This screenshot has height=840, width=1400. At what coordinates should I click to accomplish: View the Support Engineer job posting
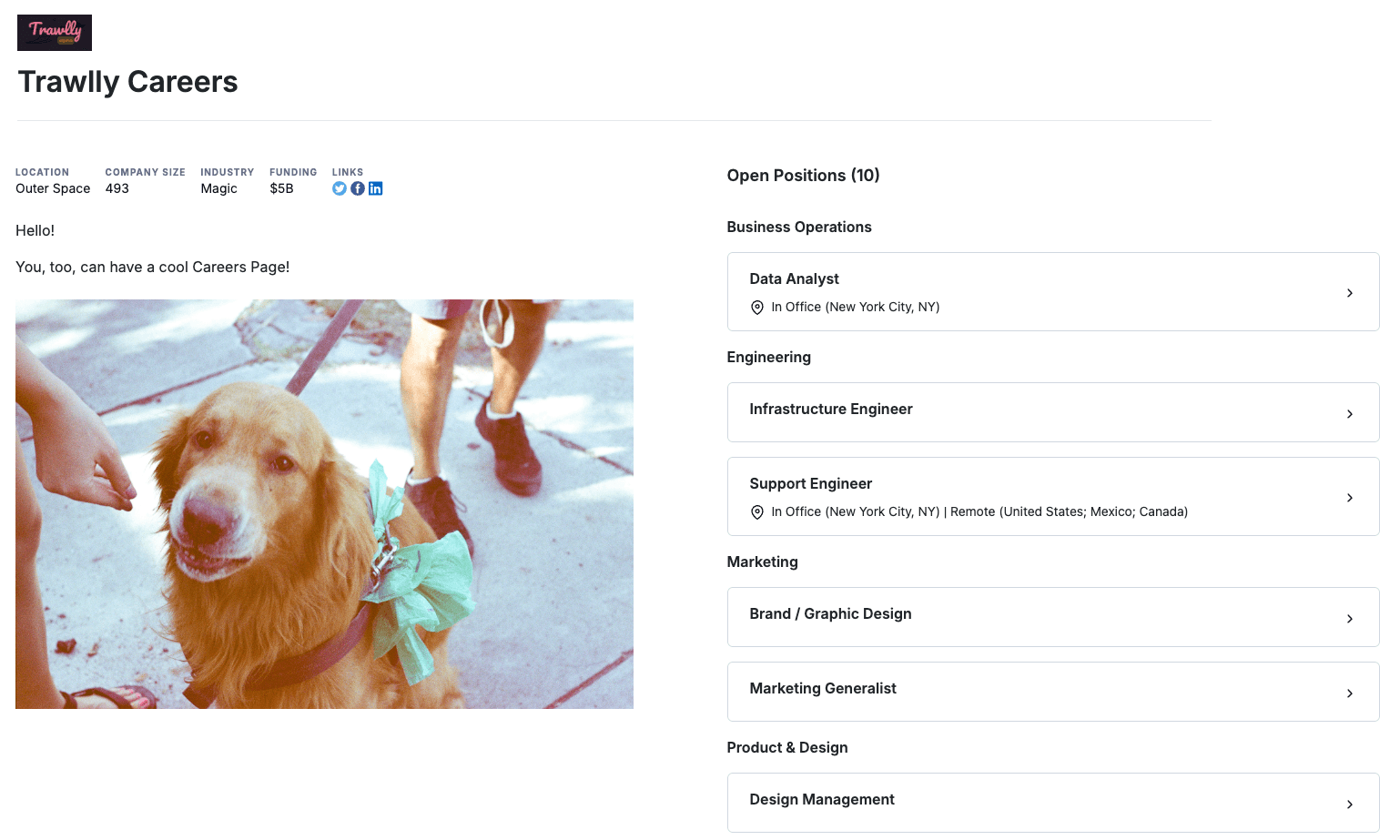click(x=810, y=483)
